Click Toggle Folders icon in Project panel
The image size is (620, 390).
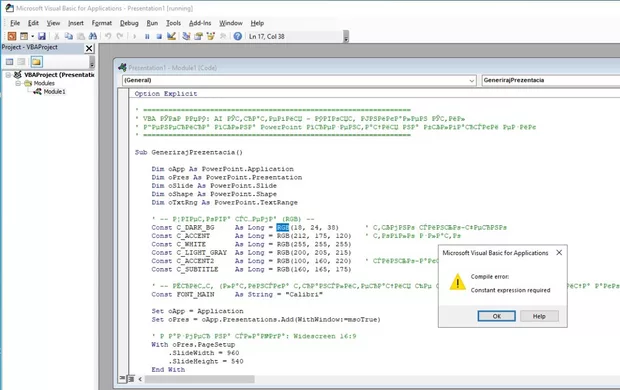(36, 62)
